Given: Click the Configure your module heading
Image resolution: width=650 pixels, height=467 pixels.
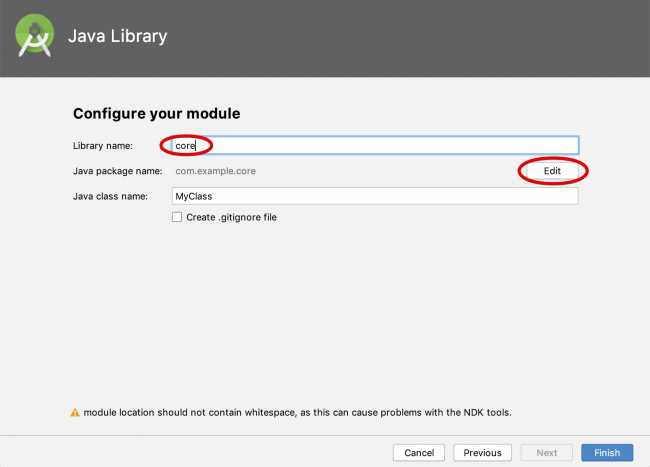Looking at the screenshot, I should [157, 114].
